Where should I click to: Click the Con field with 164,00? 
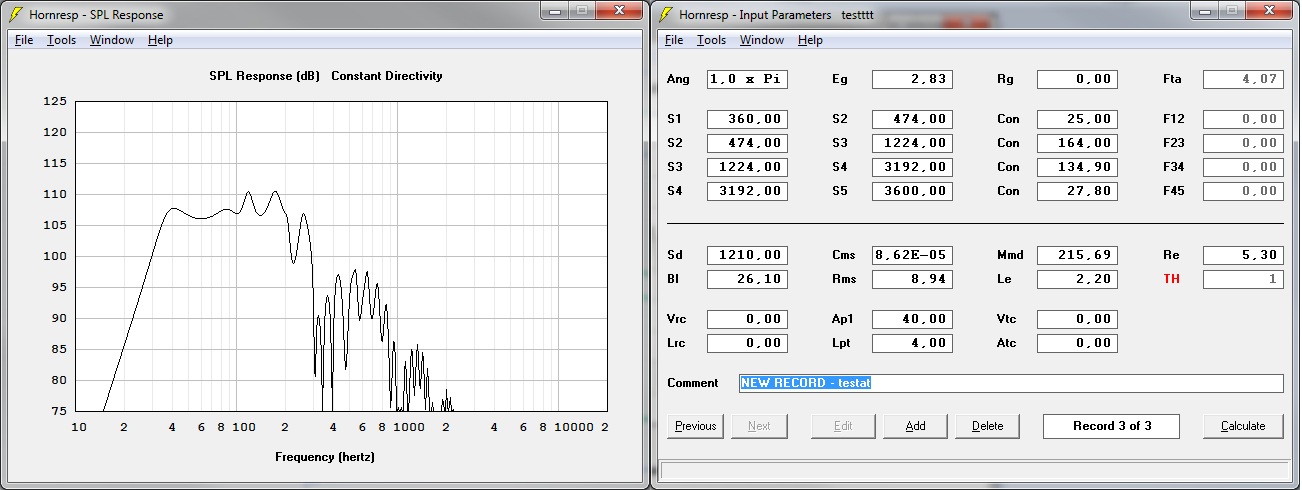point(1077,143)
